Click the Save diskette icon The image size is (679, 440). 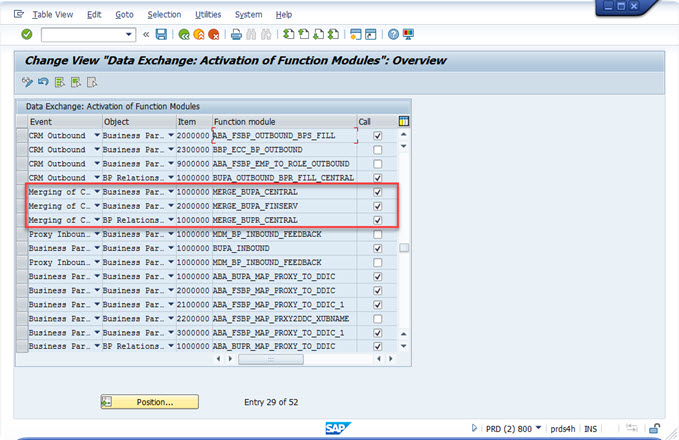[x=161, y=34]
